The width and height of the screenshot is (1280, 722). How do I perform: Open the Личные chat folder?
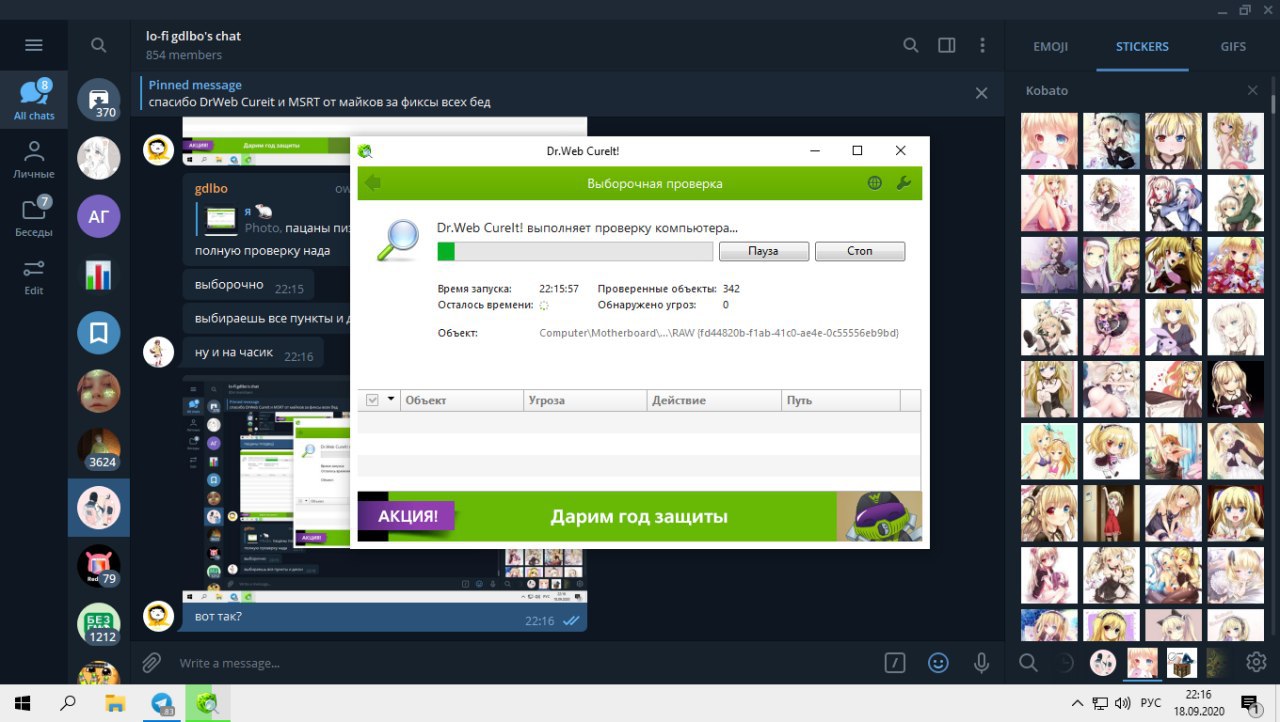(34, 159)
